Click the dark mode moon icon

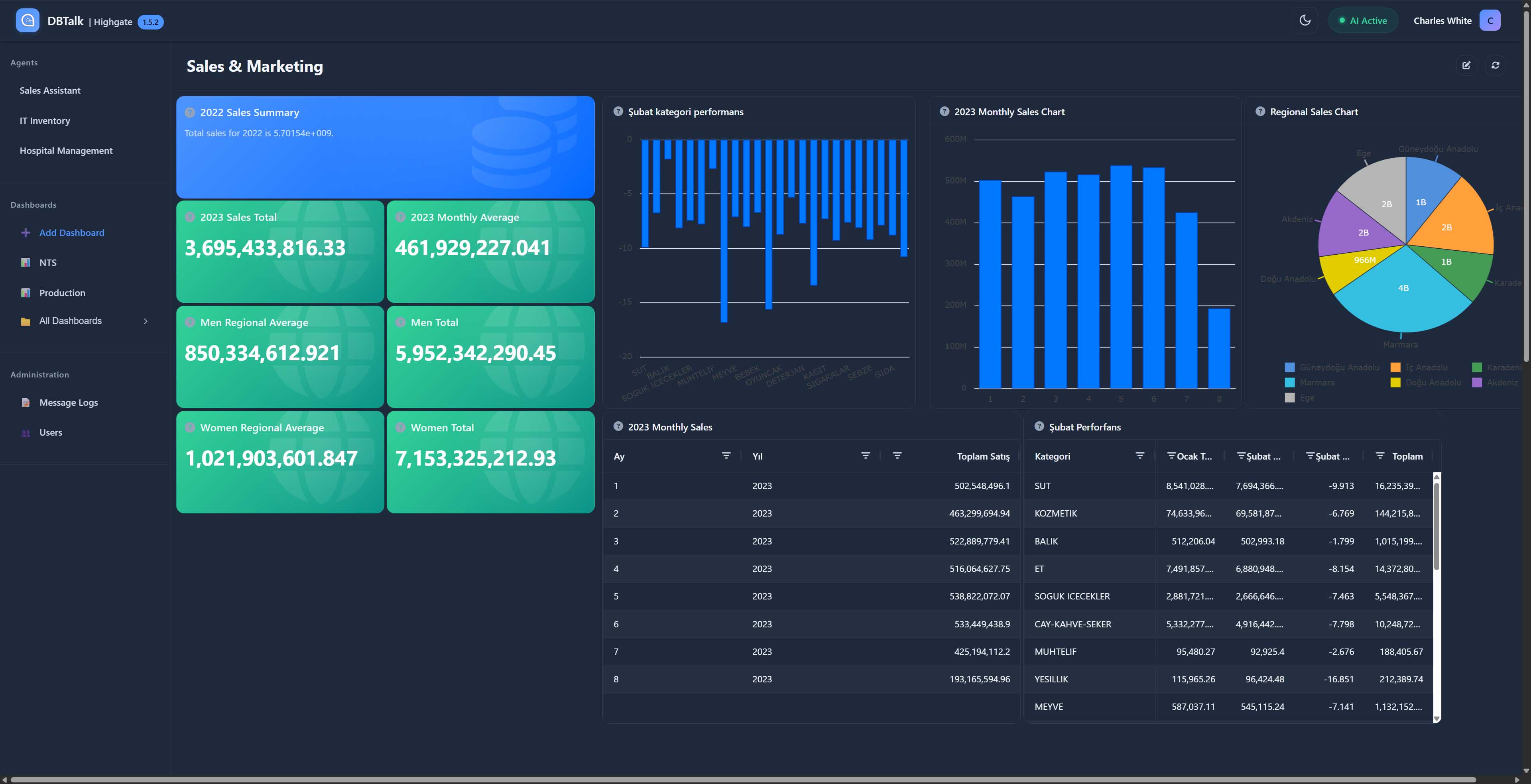coord(1305,20)
